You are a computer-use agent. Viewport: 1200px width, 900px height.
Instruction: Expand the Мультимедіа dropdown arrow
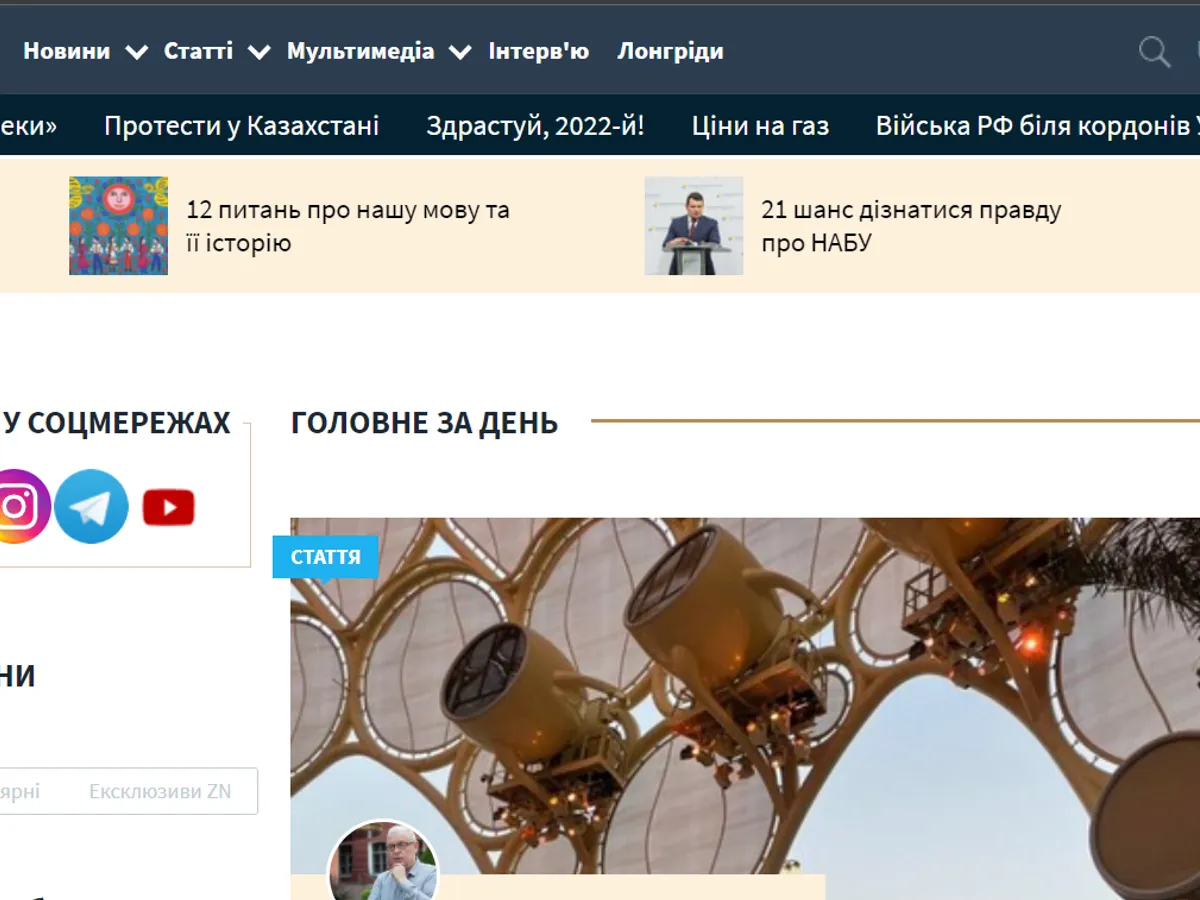tap(460, 52)
